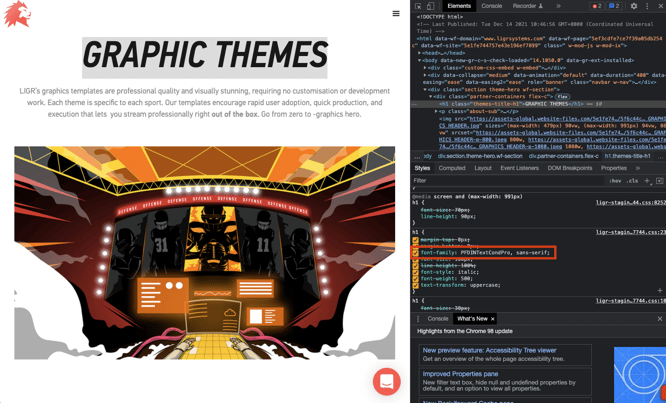
Task: Open the Layout tab
Action: coord(483,168)
